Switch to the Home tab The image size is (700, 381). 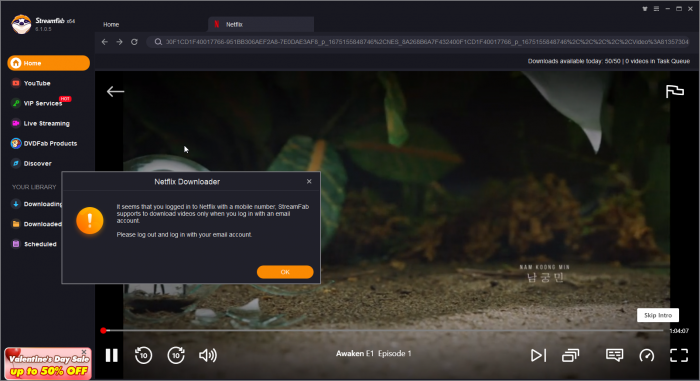[x=111, y=25]
